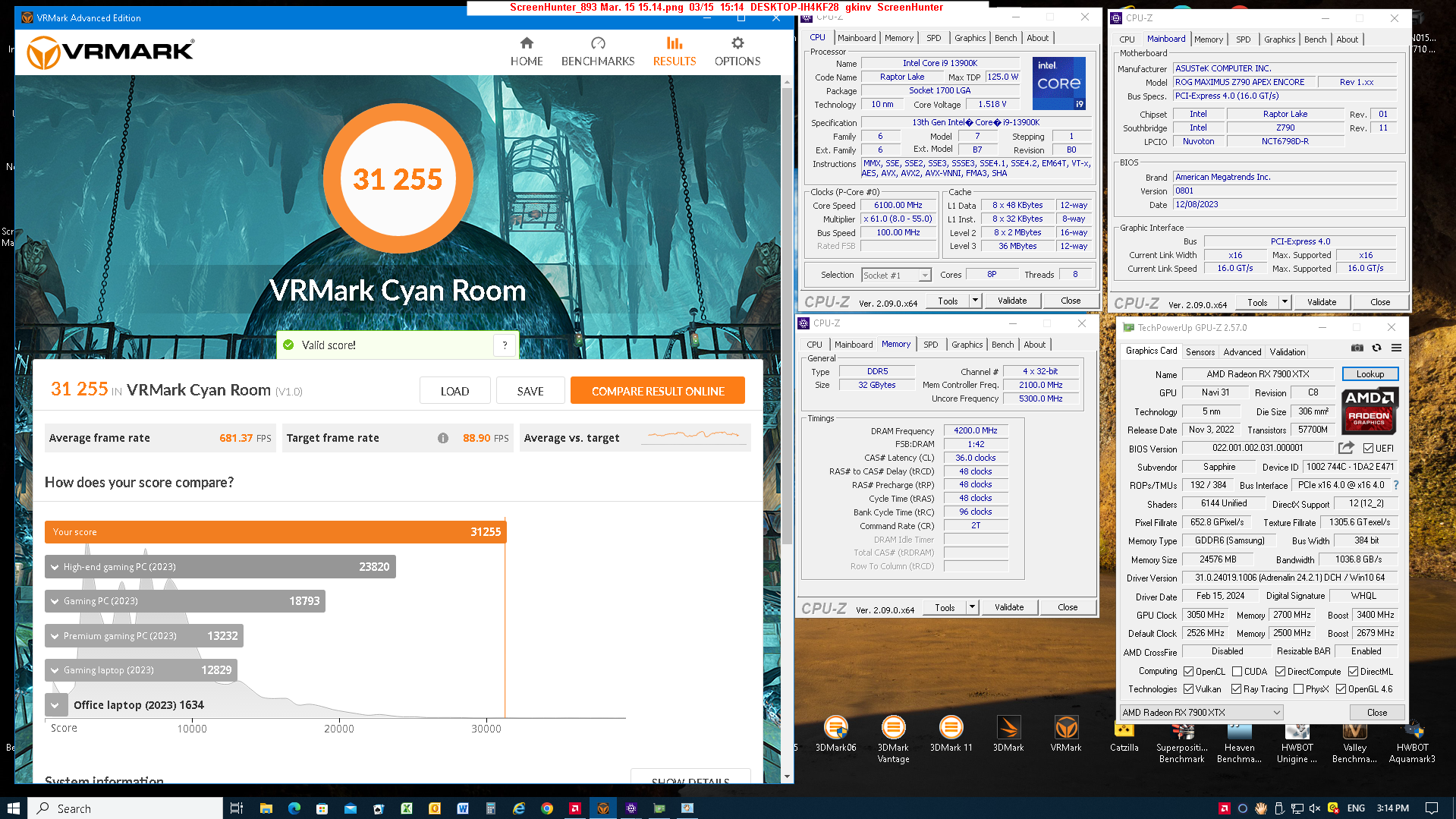
Task: Open the Valley Benchmark desktop shortcut
Action: [x=1354, y=743]
